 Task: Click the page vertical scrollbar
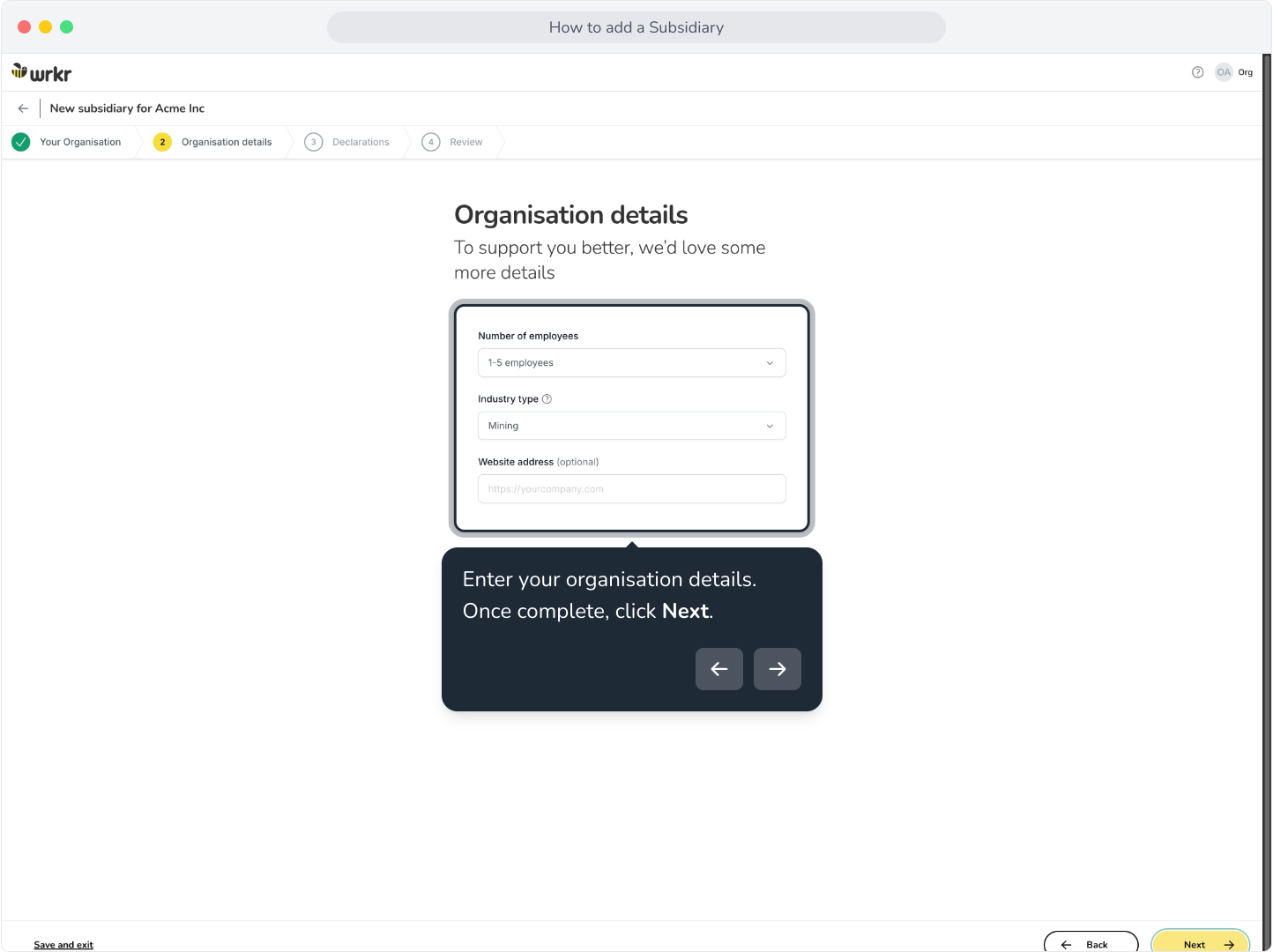click(1267, 502)
